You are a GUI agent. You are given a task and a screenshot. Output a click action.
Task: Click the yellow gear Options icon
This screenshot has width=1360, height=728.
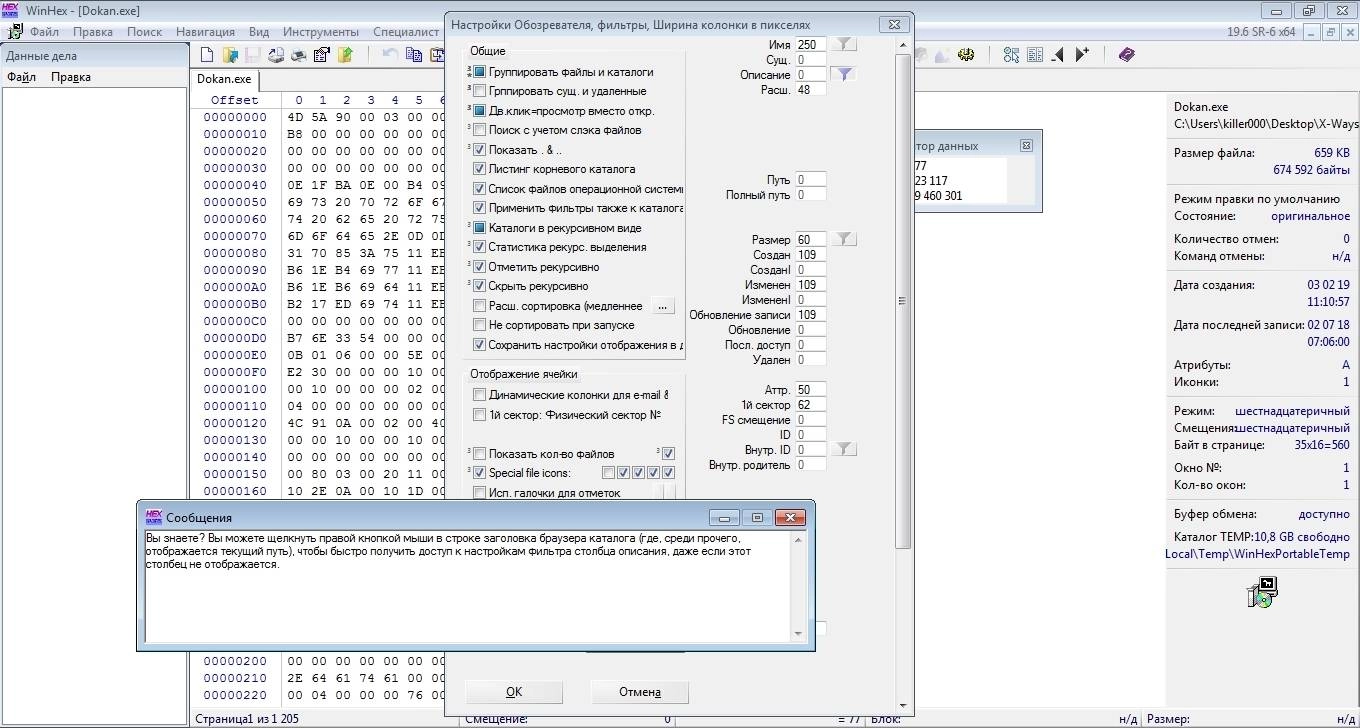(965, 55)
